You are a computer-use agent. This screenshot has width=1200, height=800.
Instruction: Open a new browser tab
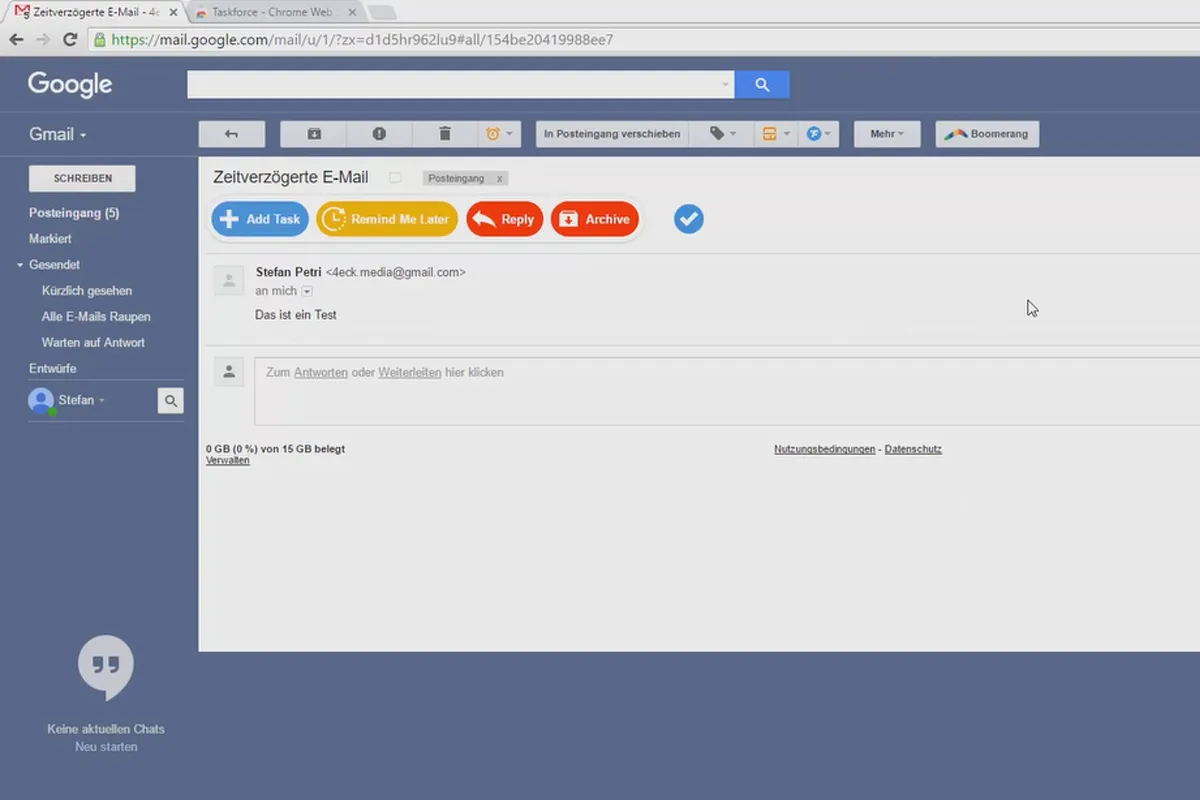click(383, 12)
